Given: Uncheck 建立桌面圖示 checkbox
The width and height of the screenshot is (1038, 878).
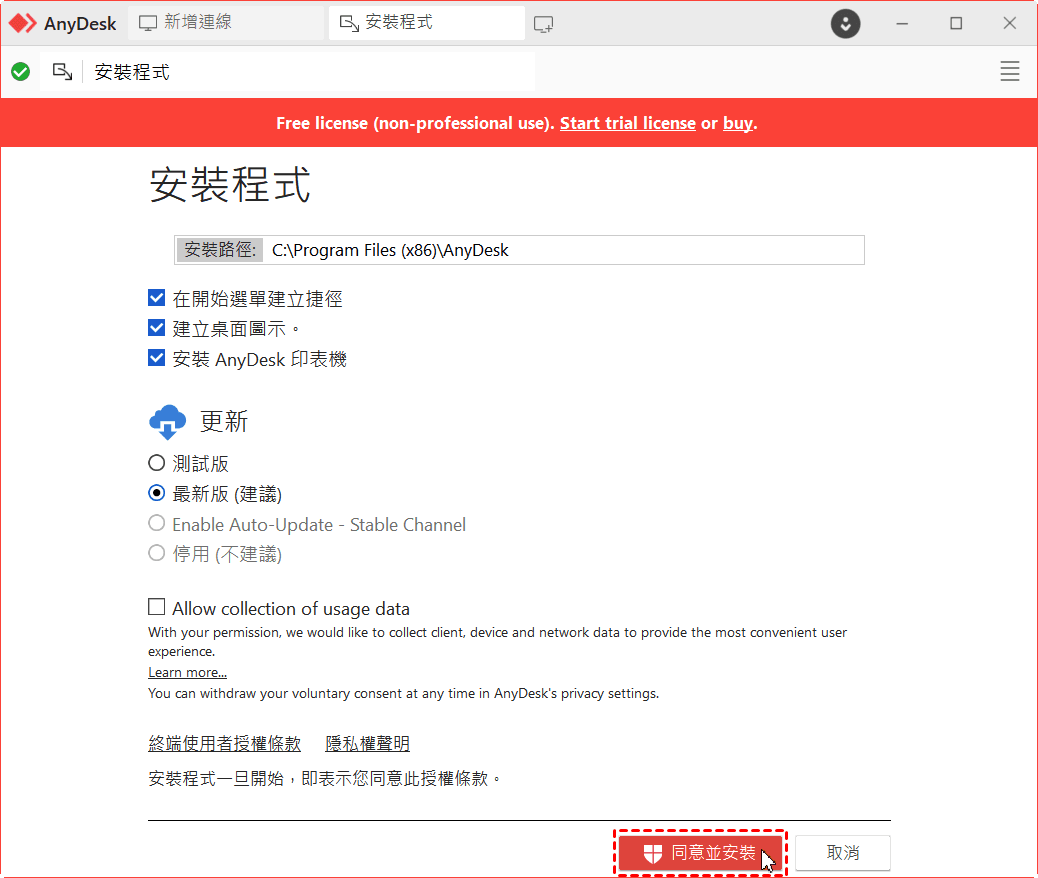Looking at the screenshot, I should 156,328.
